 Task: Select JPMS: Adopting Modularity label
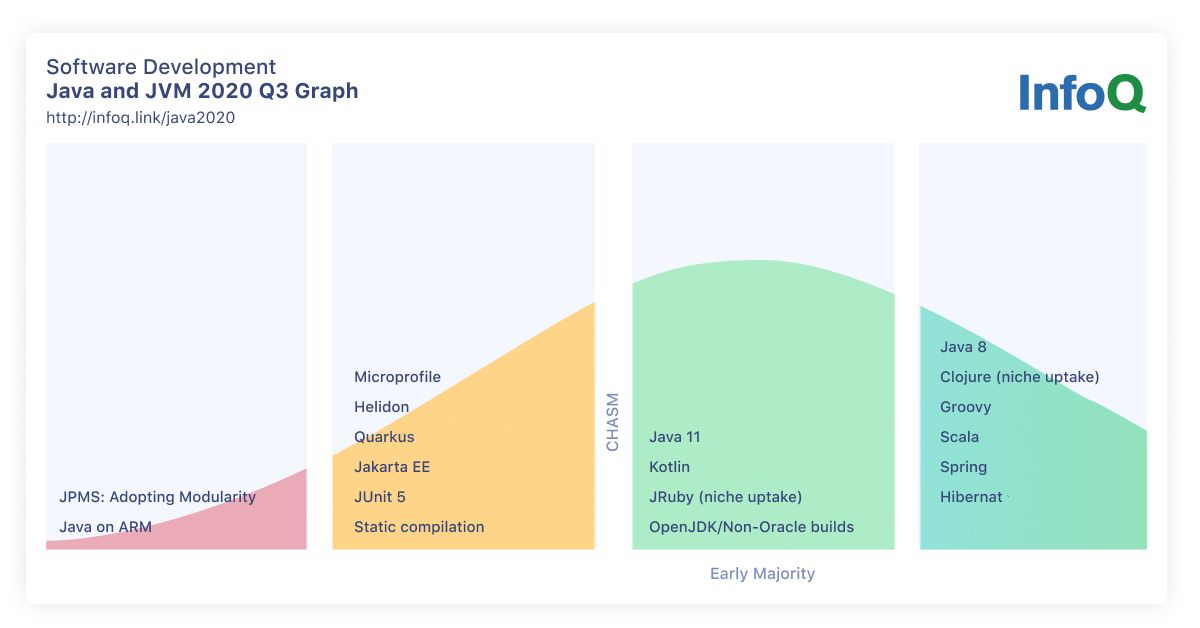[157, 497]
